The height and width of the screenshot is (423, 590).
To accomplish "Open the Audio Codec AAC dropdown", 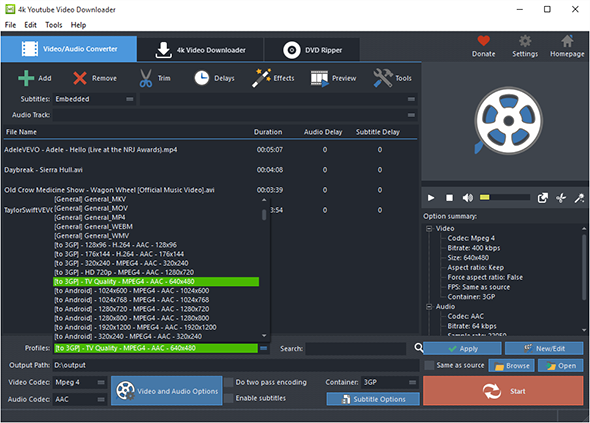I will pyautogui.click(x=80, y=399).
